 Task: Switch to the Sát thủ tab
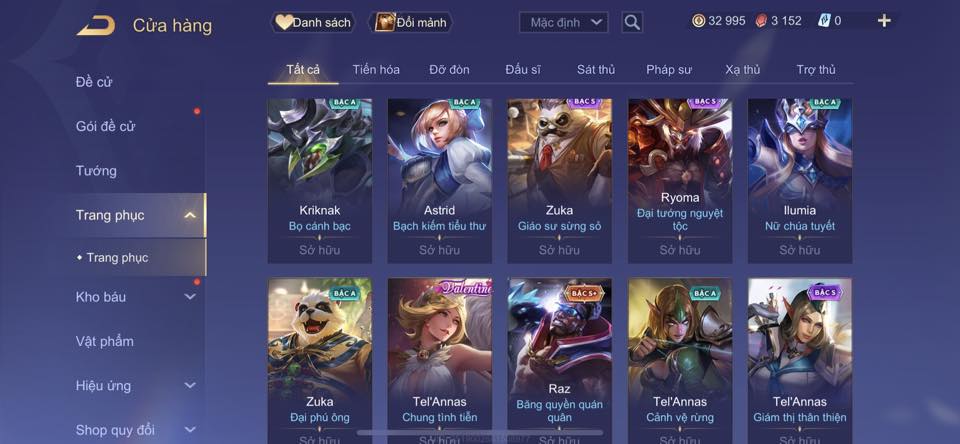(596, 70)
